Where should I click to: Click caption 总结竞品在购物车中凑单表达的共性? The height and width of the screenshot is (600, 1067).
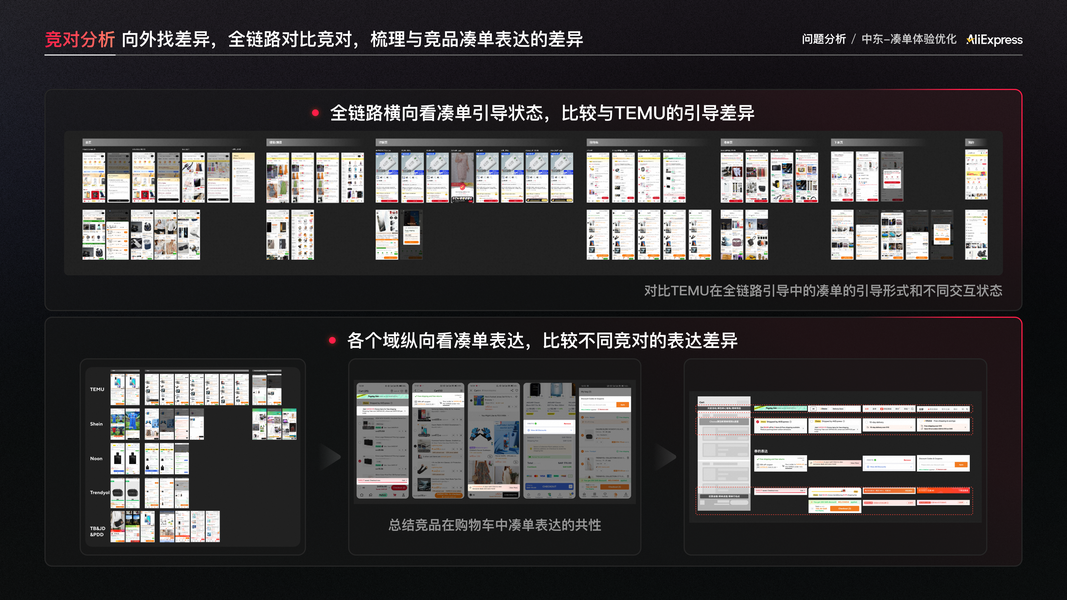(495, 525)
